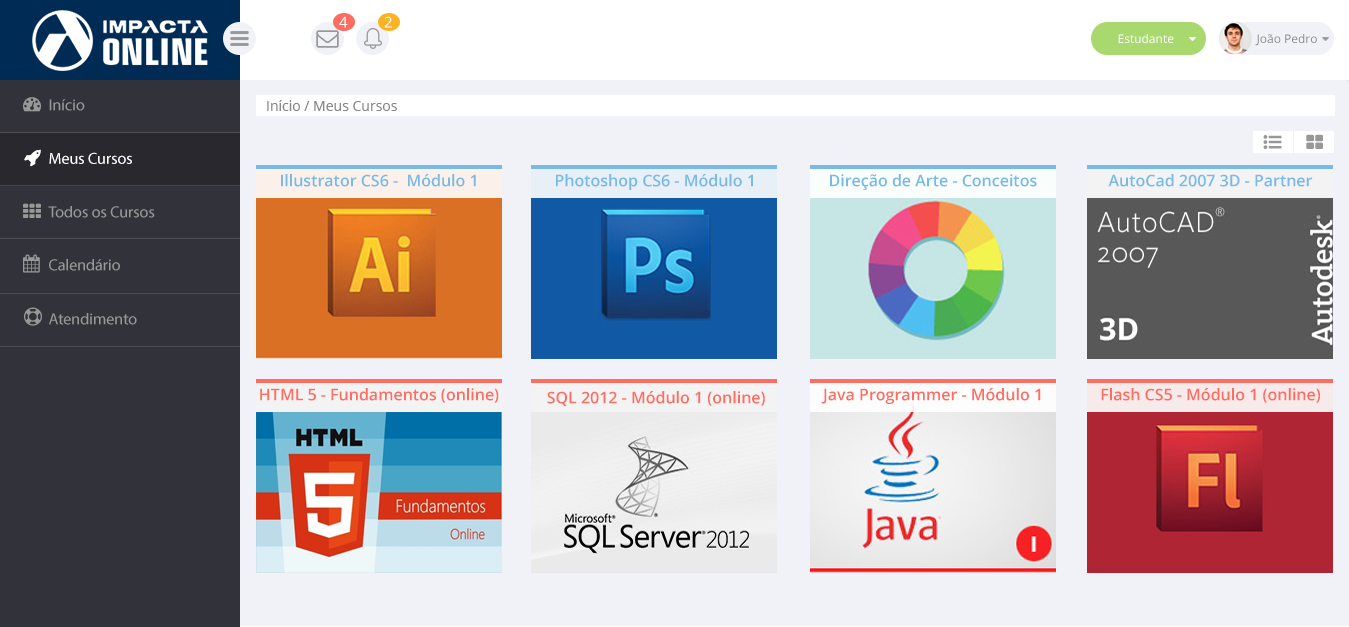Screen dimensions: 1349x627
Task: Click the Photoshop Ps course thumbnail
Action: pyautogui.click(x=654, y=278)
